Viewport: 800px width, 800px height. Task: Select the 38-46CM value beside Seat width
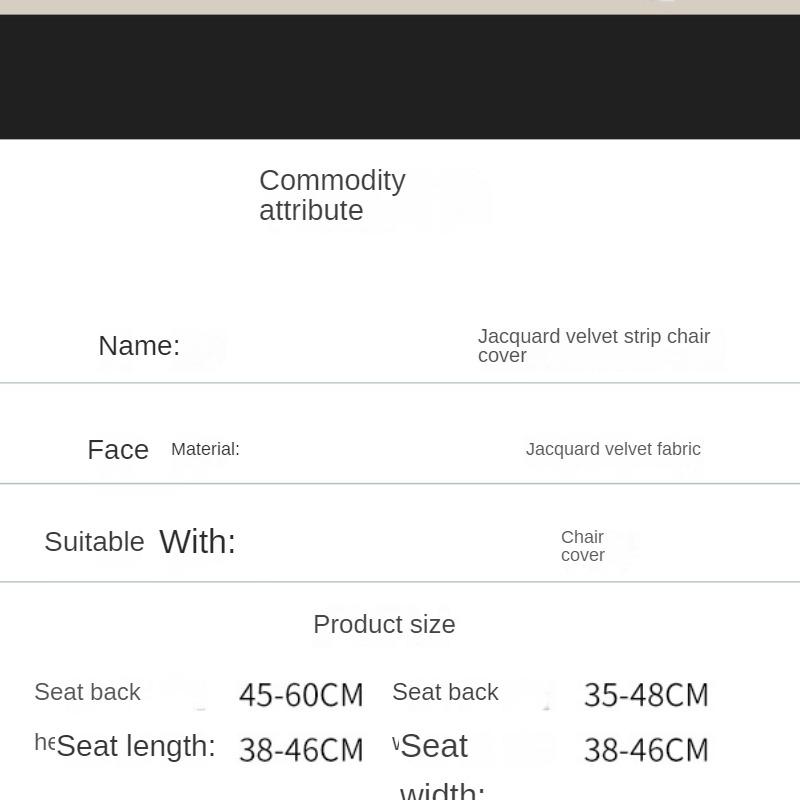(x=646, y=750)
